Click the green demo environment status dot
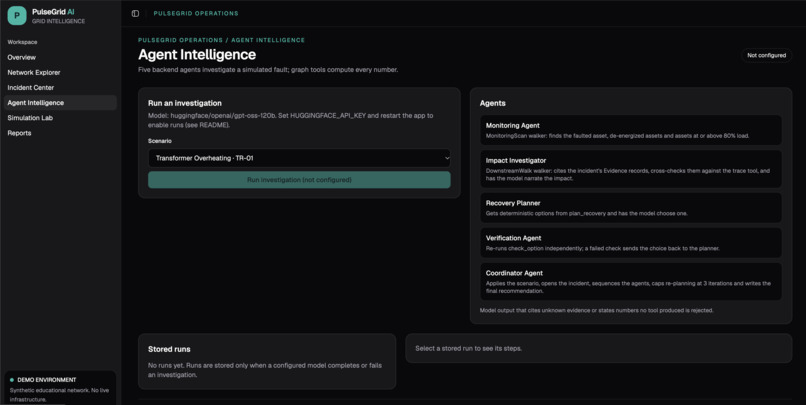The width and height of the screenshot is (806, 405). [x=12, y=380]
